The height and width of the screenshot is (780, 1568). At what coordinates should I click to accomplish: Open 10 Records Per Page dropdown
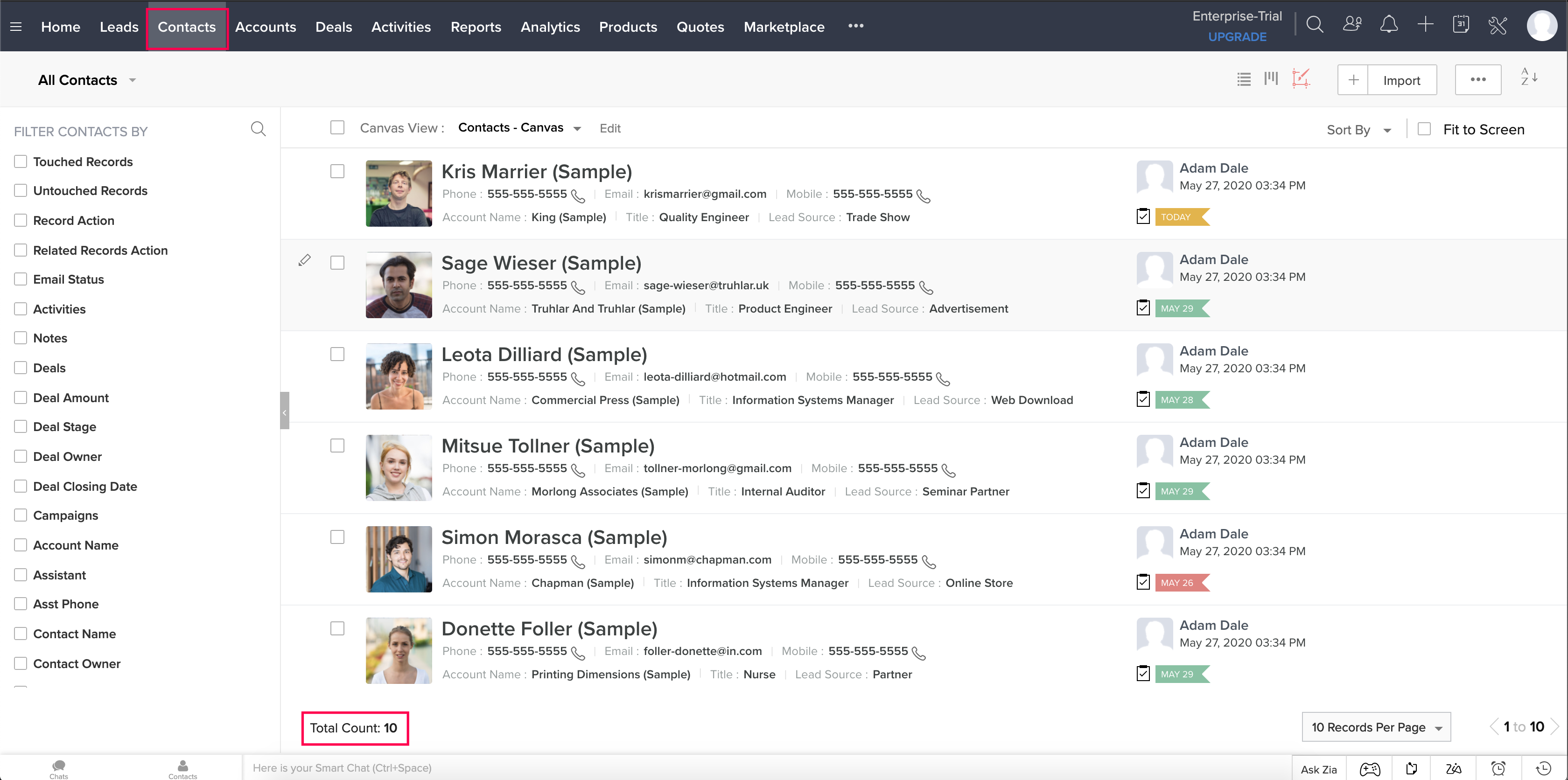1376,727
